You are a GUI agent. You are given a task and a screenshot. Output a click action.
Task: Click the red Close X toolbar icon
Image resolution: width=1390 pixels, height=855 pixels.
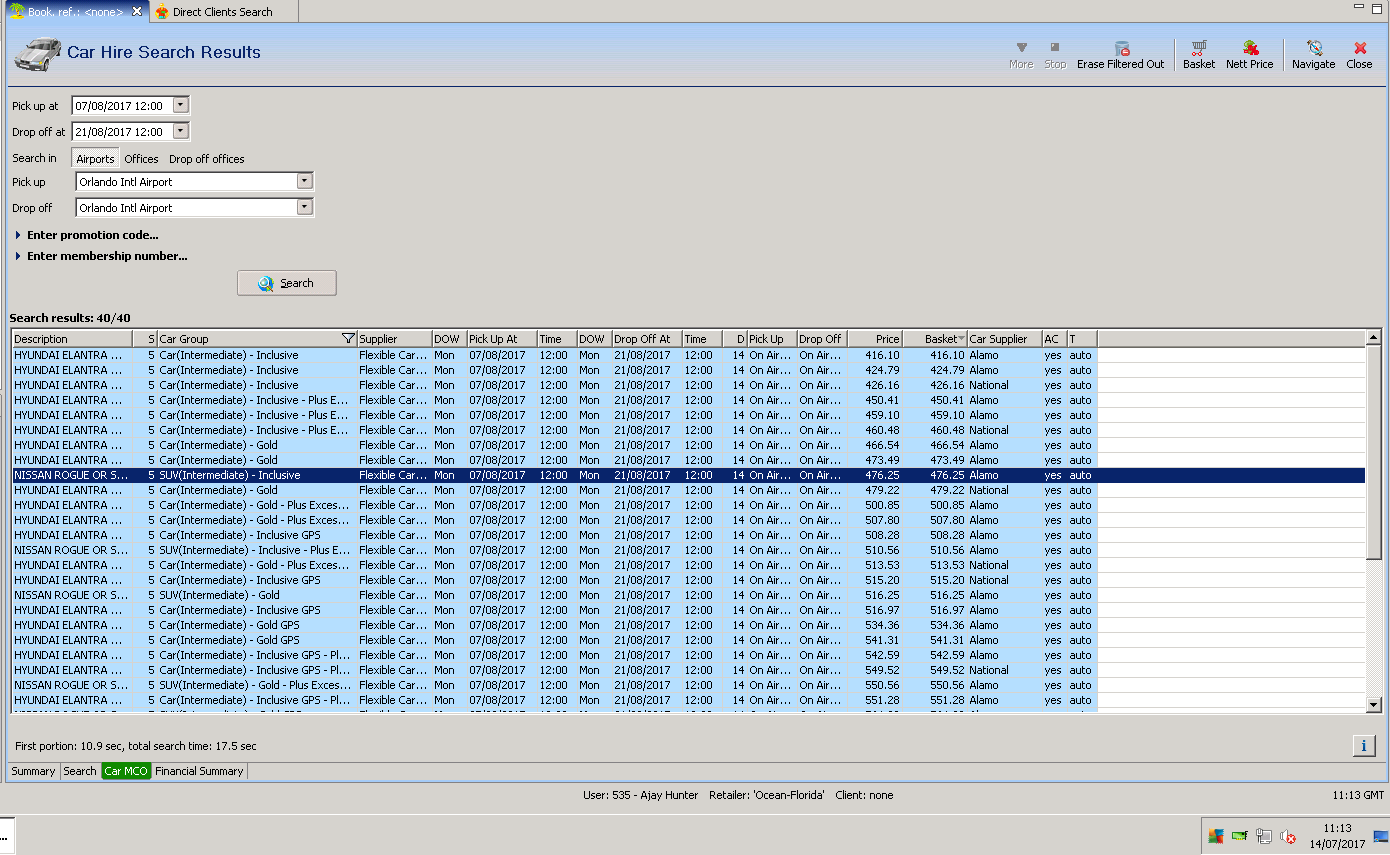point(1360,48)
